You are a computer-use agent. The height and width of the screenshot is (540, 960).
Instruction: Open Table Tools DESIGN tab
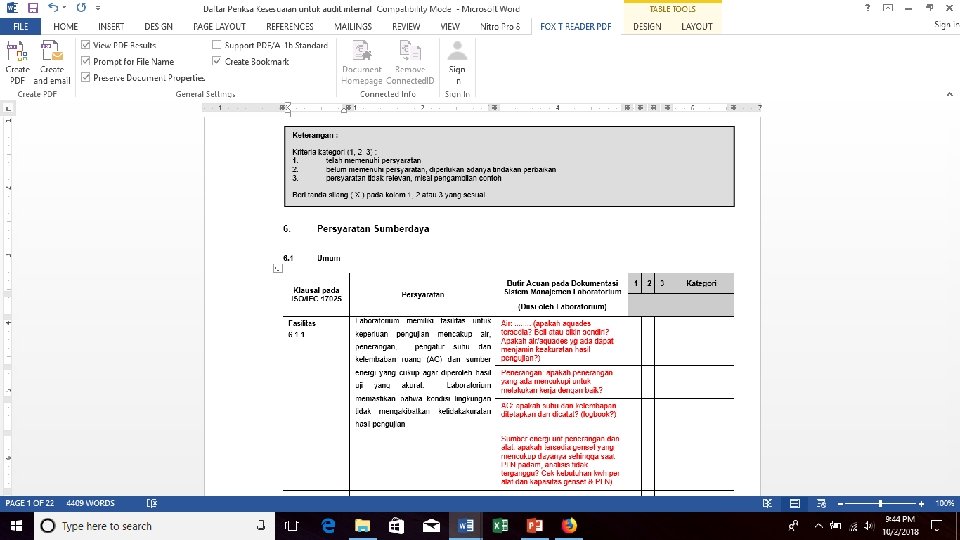tap(647, 26)
